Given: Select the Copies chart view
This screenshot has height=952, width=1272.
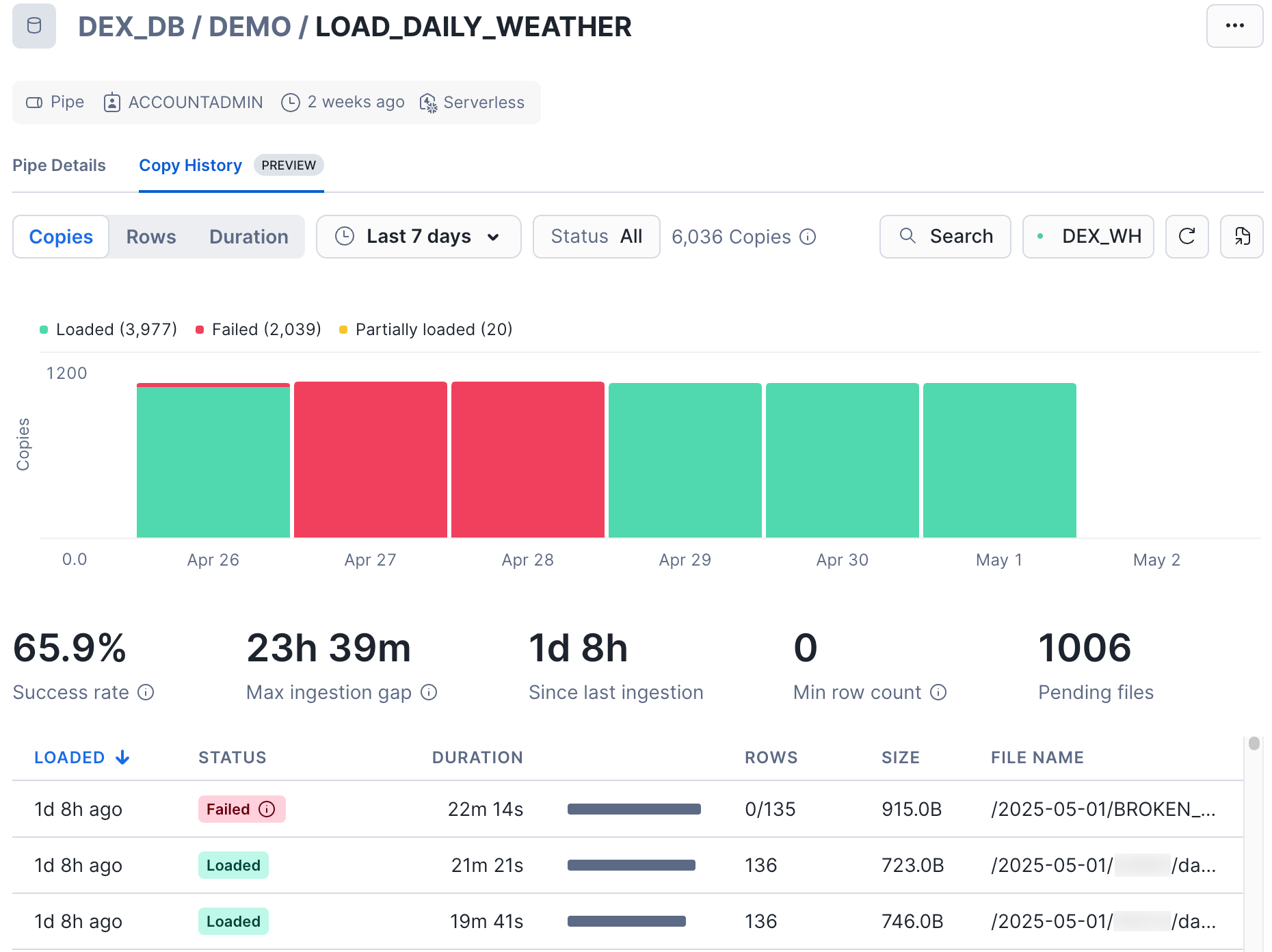Looking at the screenshot, I should pos(61,237).
